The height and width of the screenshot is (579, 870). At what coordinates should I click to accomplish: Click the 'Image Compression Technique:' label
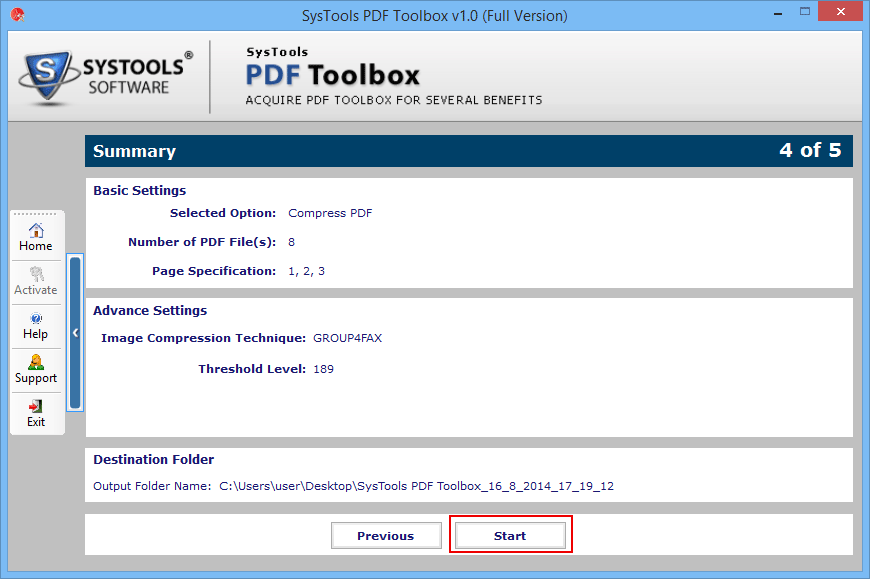click(x=203, y=338)
